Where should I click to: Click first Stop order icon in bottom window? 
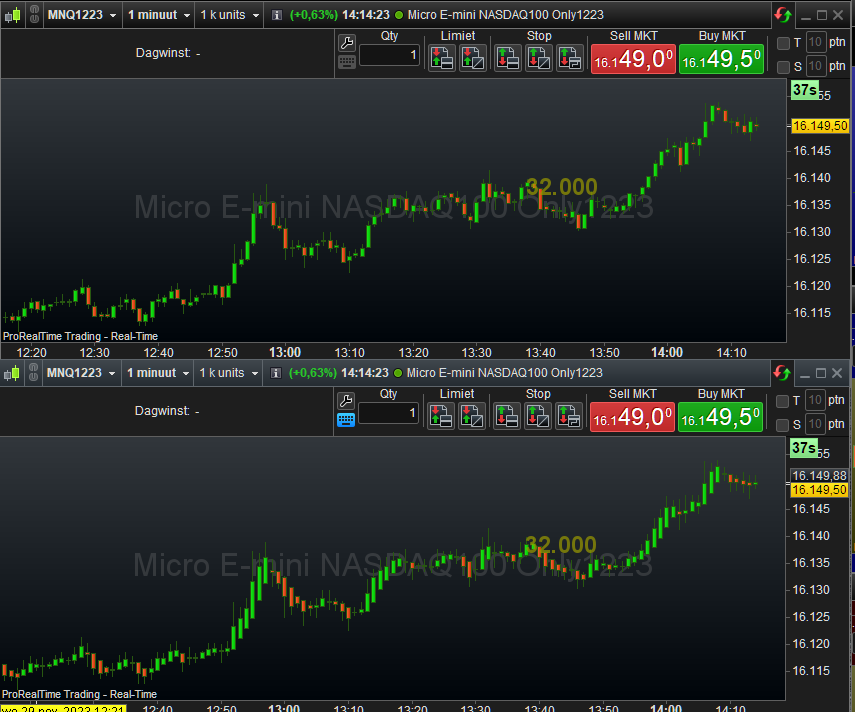pyautogui.click(x=507, y=417)
